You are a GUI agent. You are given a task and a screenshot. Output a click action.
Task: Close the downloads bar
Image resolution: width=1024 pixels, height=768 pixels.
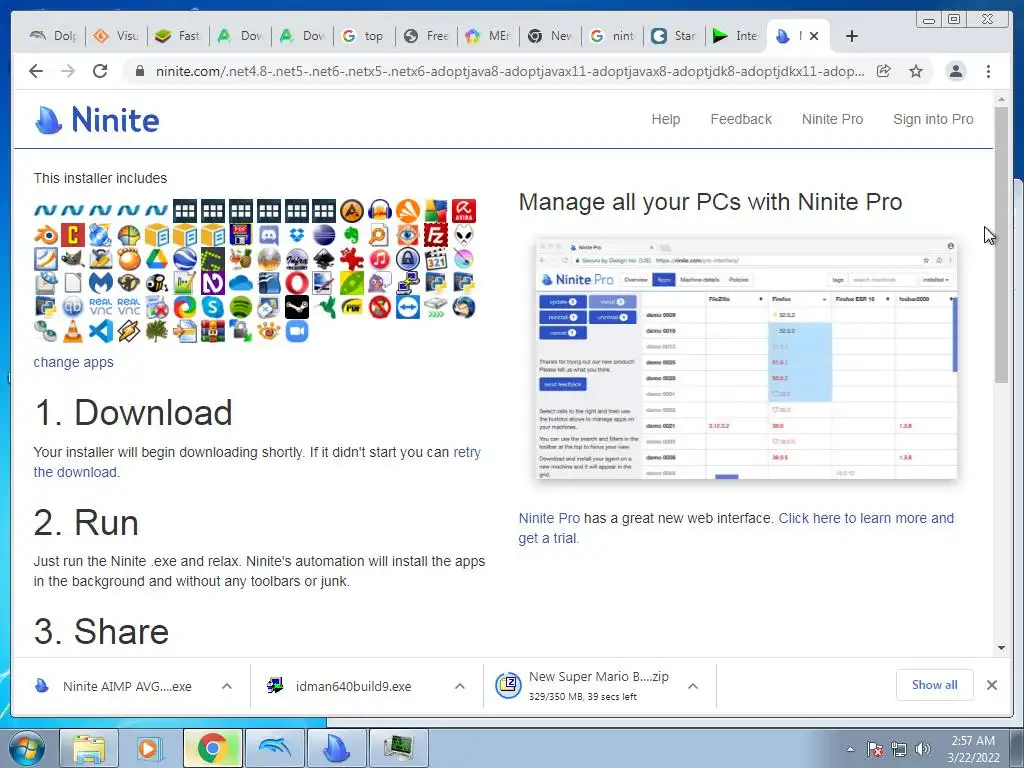click(991, 685)
